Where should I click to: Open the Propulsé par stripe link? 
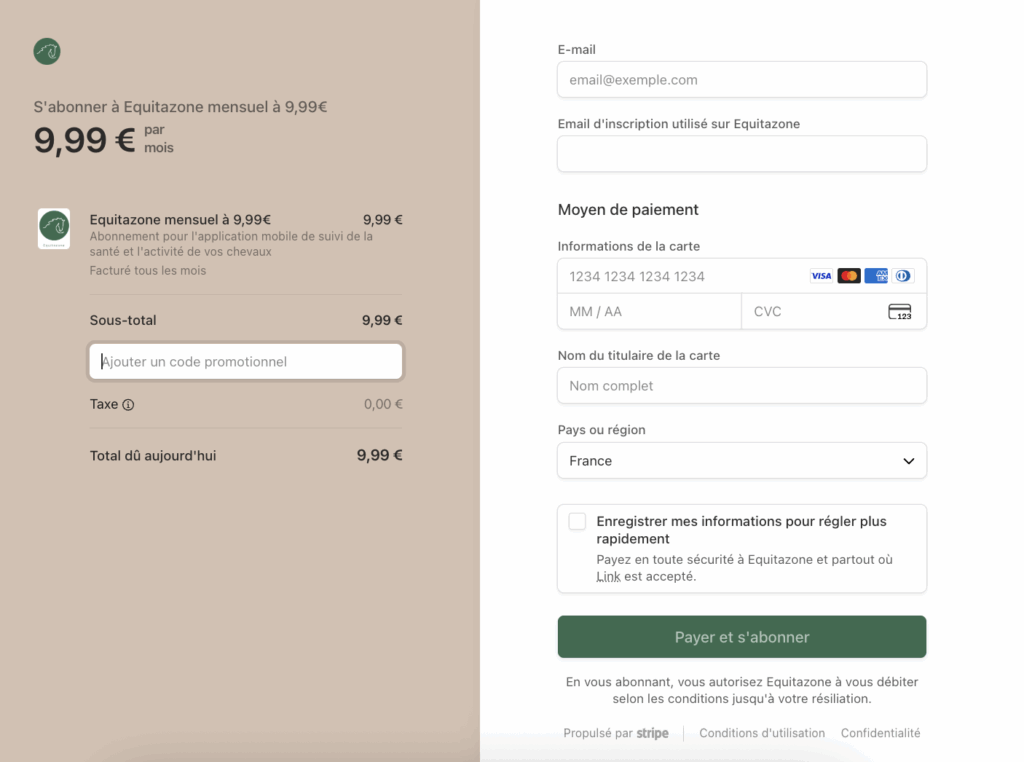(616, 733)
